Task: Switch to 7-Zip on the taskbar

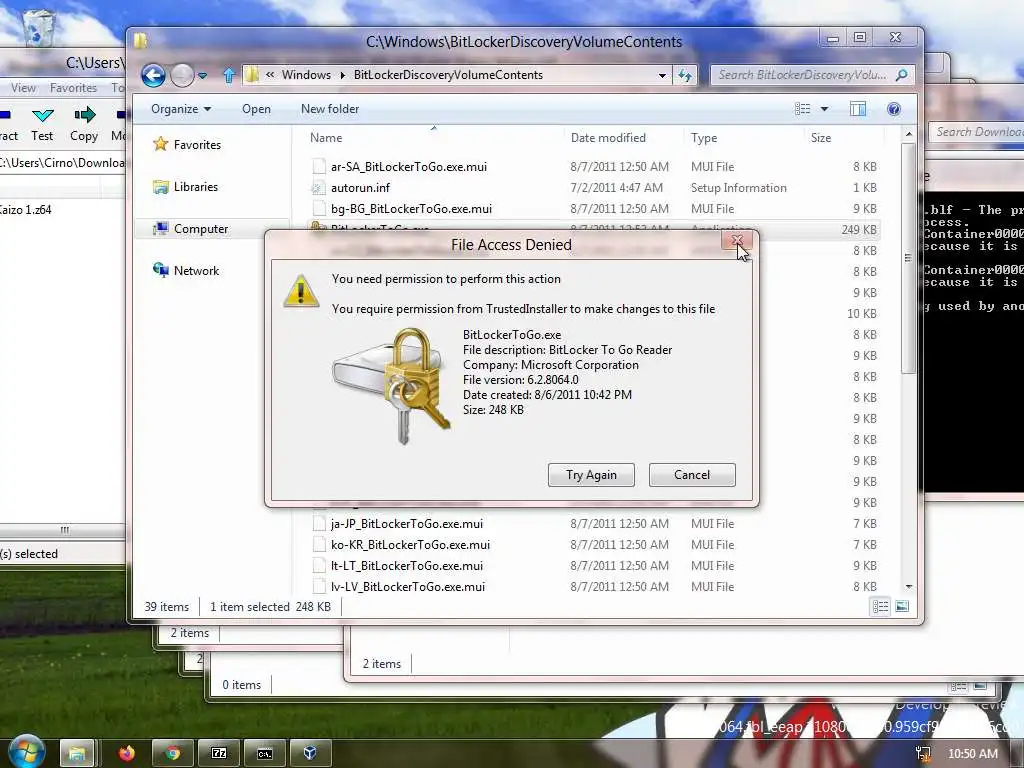Action: tap(219, 754)
